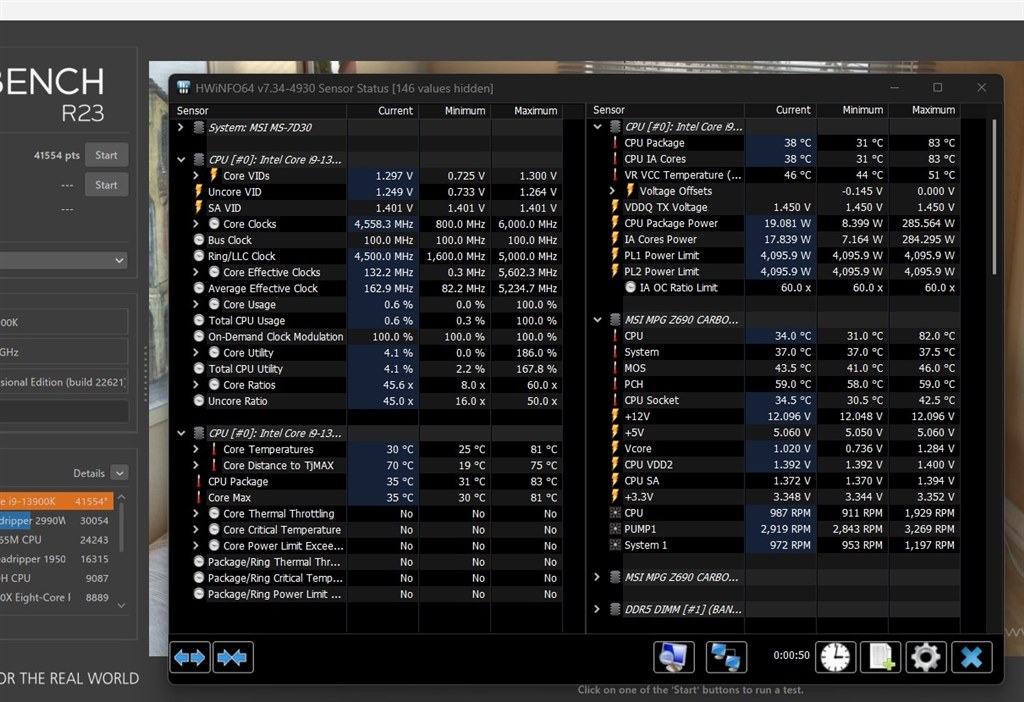Click the 0:00:50 elapsed time display
The height and width of the screenshot is (702, 1024).
tap(791, 655)
